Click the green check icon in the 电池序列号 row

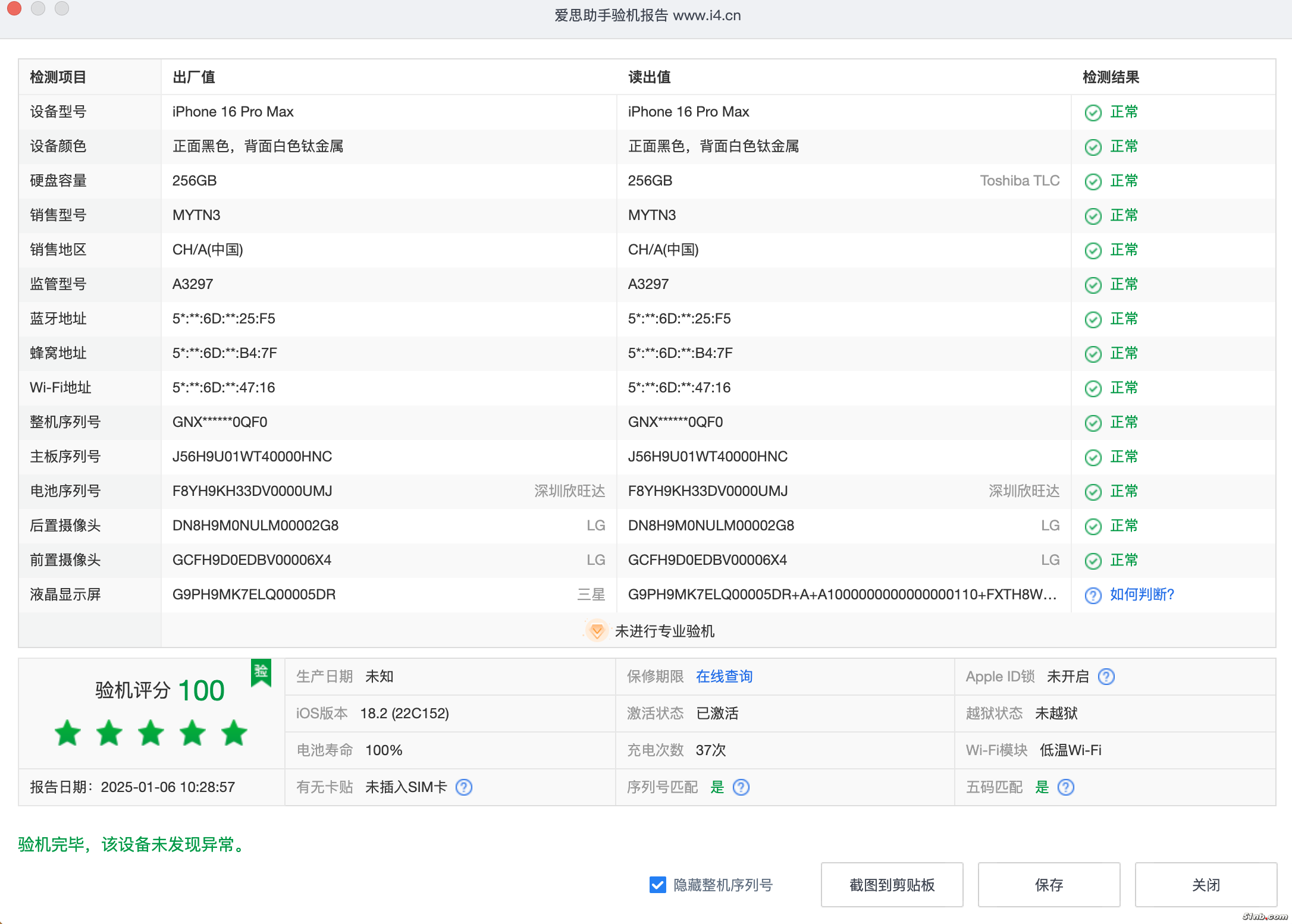point(1093,492)
